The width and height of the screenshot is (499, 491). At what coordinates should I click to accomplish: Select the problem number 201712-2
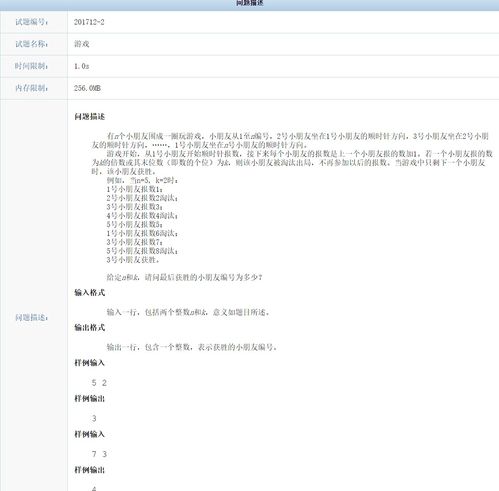click(89, 22)
